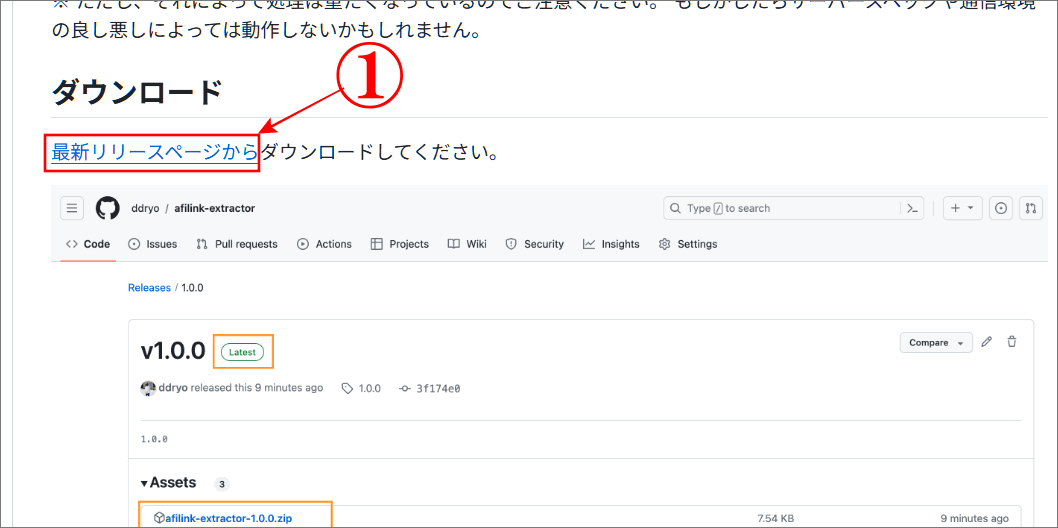Open the plus create-new dropdown
The image size is (1058, 528).
coord(962,208)
